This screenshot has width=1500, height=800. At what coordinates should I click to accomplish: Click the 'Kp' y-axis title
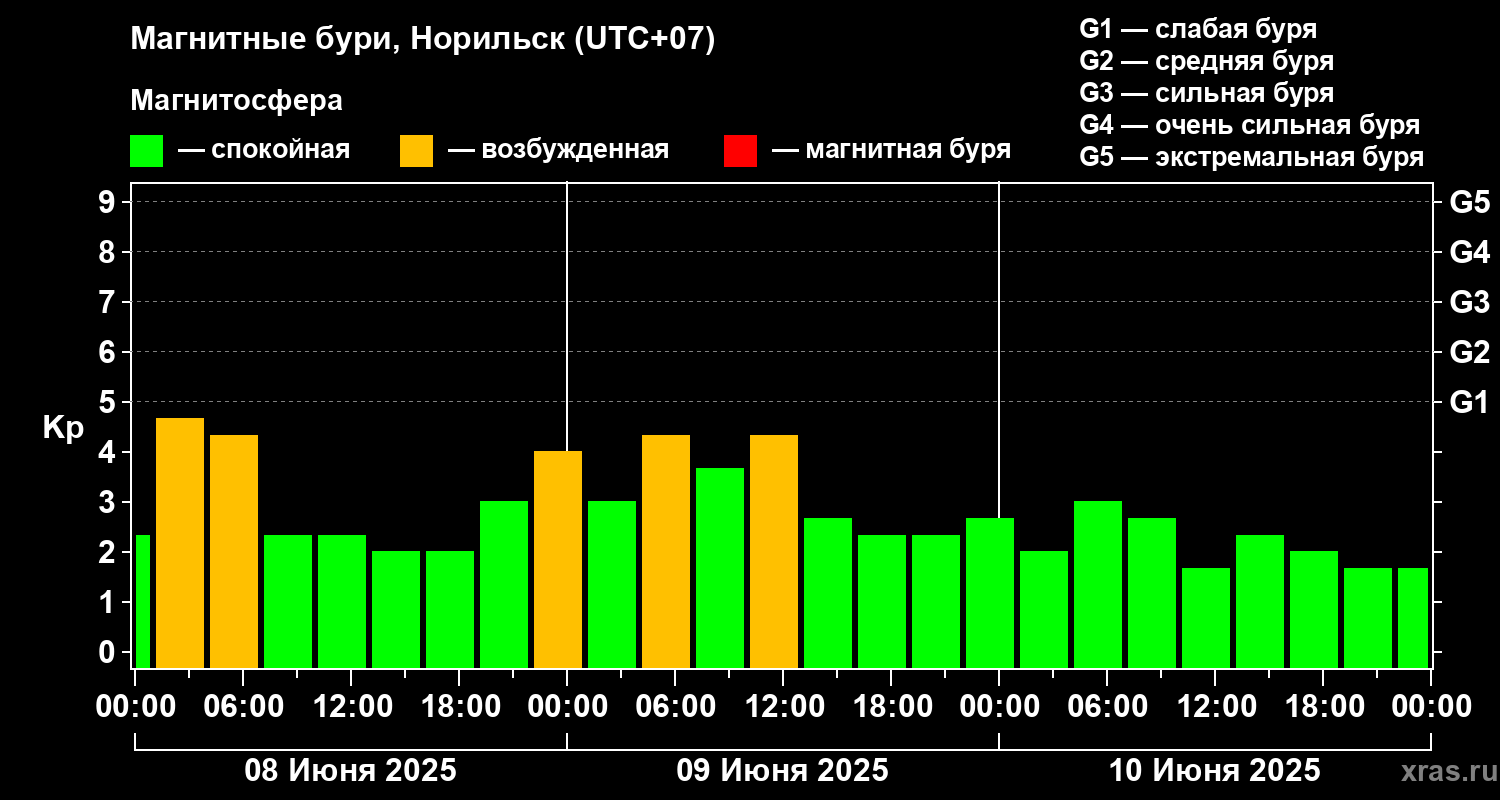pyautogui.click(x=63, y=428)
